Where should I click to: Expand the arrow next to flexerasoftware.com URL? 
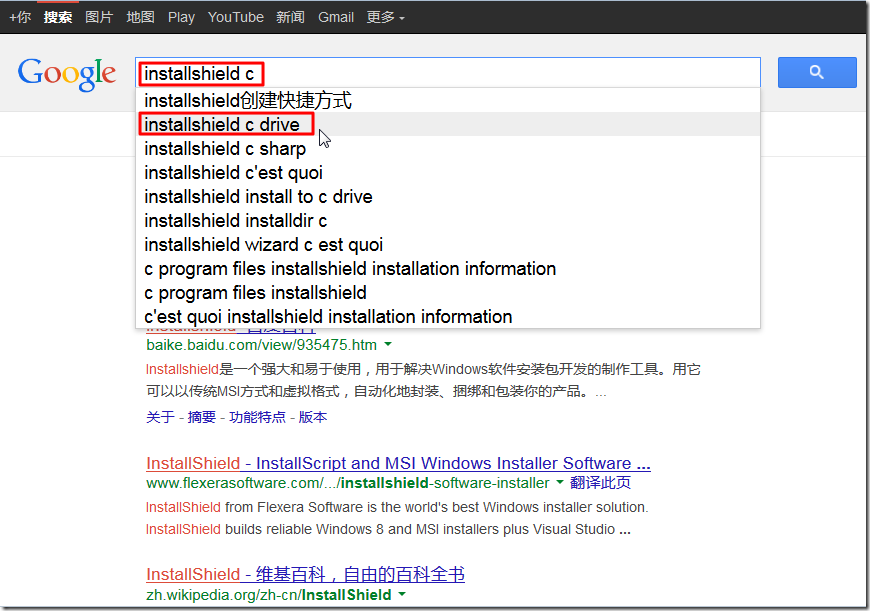coord(560,482)
